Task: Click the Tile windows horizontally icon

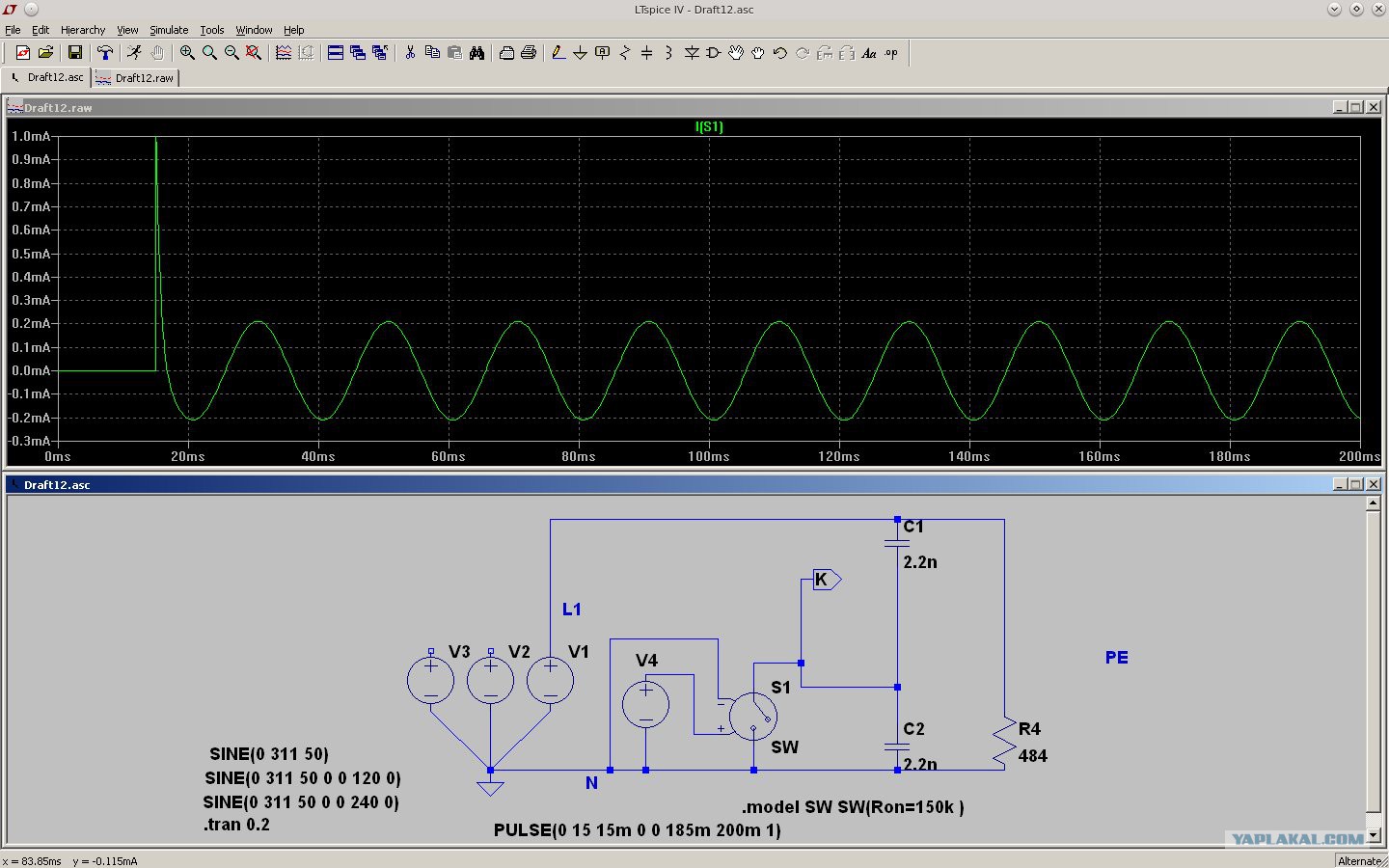Action: click(335, 53)
